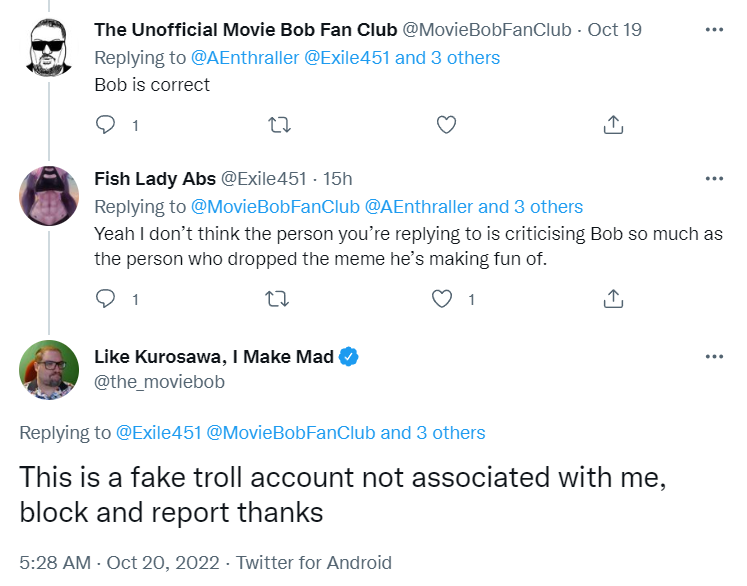This screenshot has height=586, width=747.
Task: Retweet the "Bob is correct" tweet
Action: pos(280,125)
